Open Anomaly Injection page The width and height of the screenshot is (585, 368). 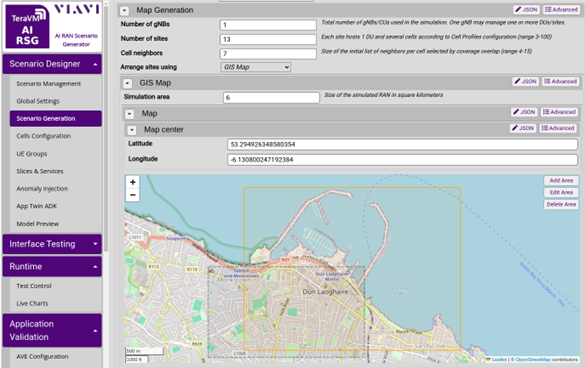[x=42, y=189]
